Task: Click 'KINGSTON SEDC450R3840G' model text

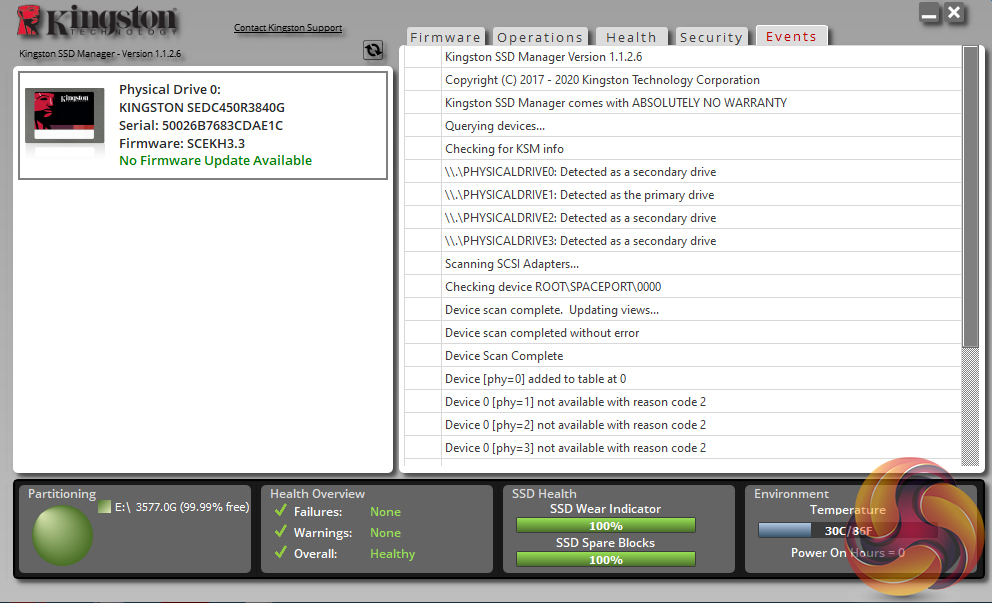Action: tap(202, 108)
